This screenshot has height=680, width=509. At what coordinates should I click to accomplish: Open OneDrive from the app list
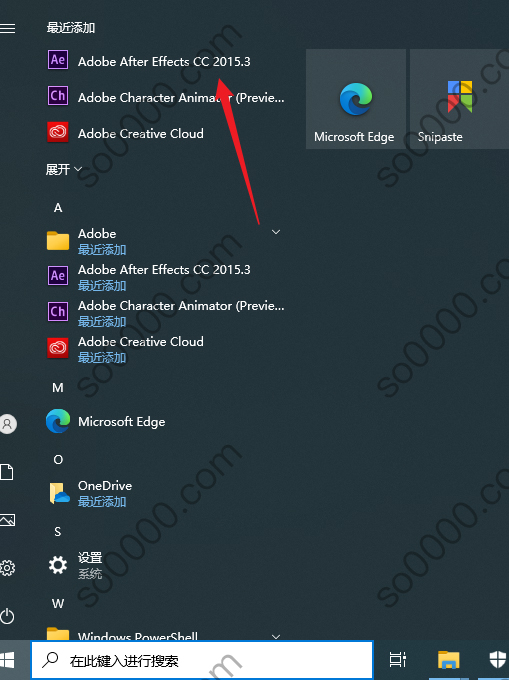pyautogui.click(x=165, y=493)
